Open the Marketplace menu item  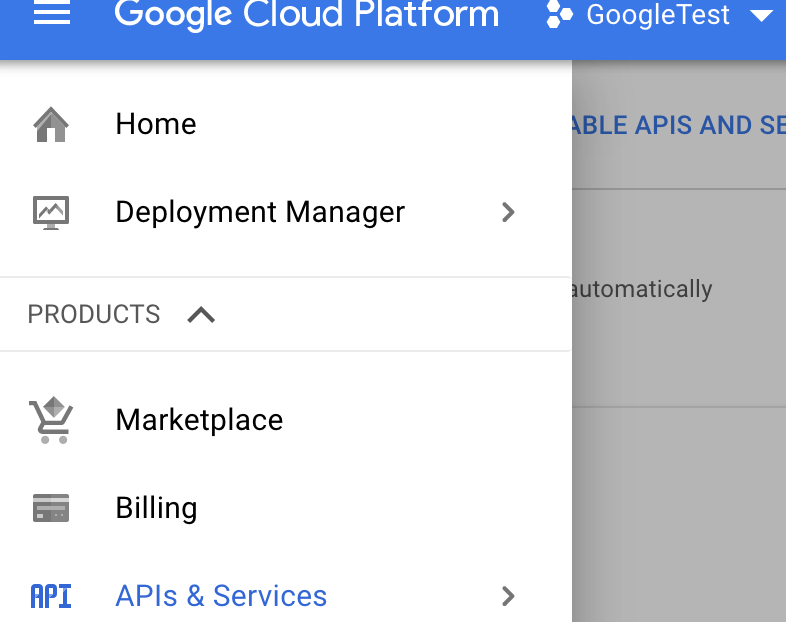(199, 420)
